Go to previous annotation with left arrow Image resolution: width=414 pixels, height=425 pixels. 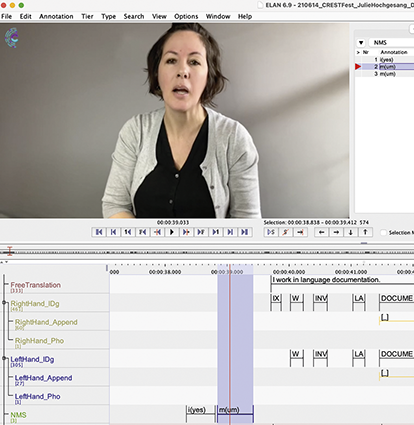coord(322,232)
